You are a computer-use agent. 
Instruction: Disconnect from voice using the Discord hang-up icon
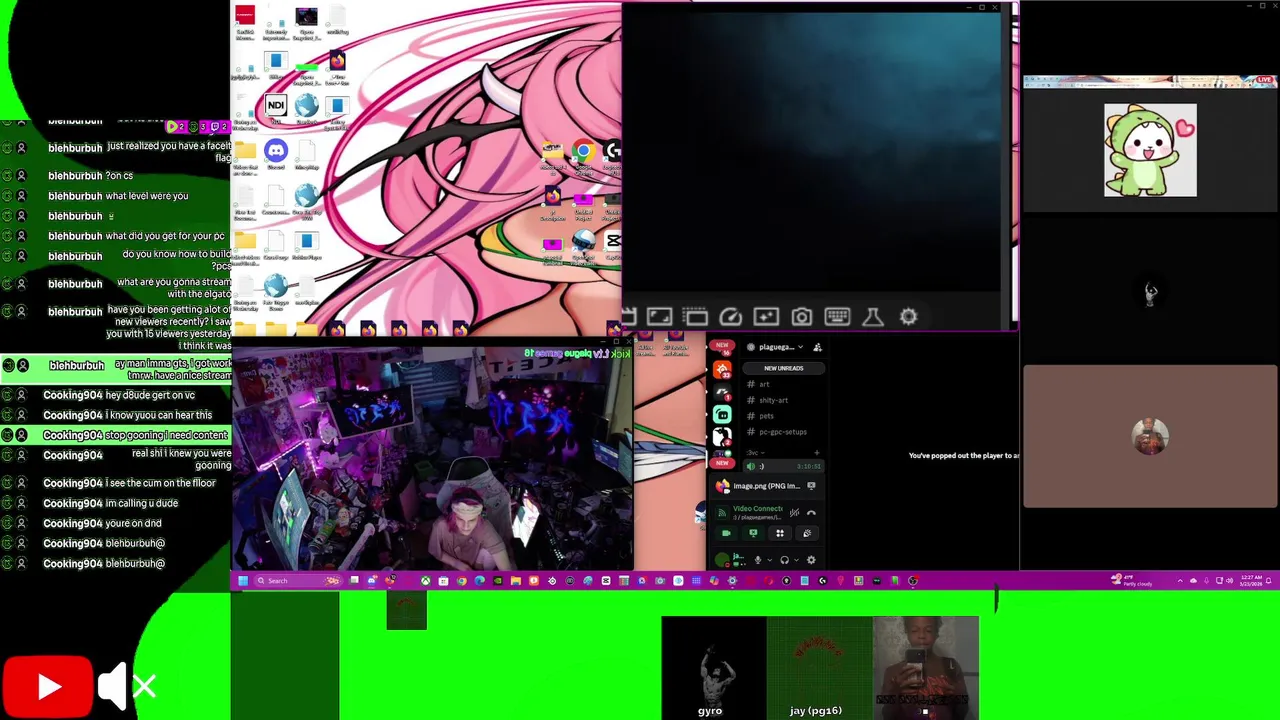[x=811, y=513]
